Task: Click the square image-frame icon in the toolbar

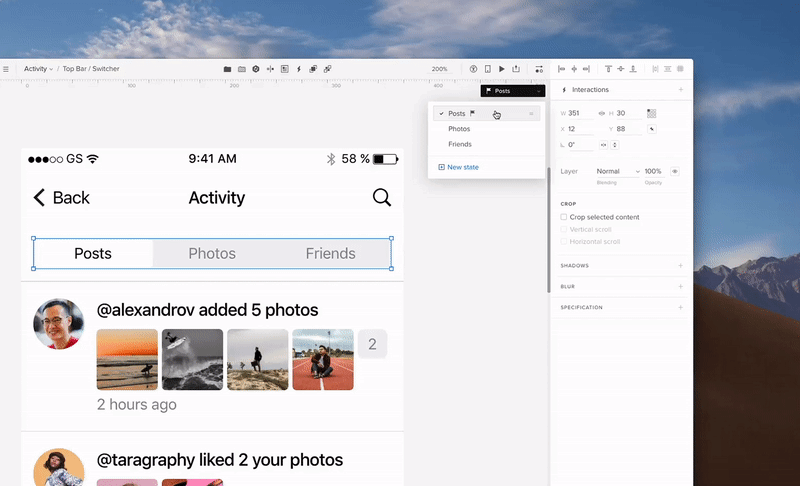Action: 285,69
